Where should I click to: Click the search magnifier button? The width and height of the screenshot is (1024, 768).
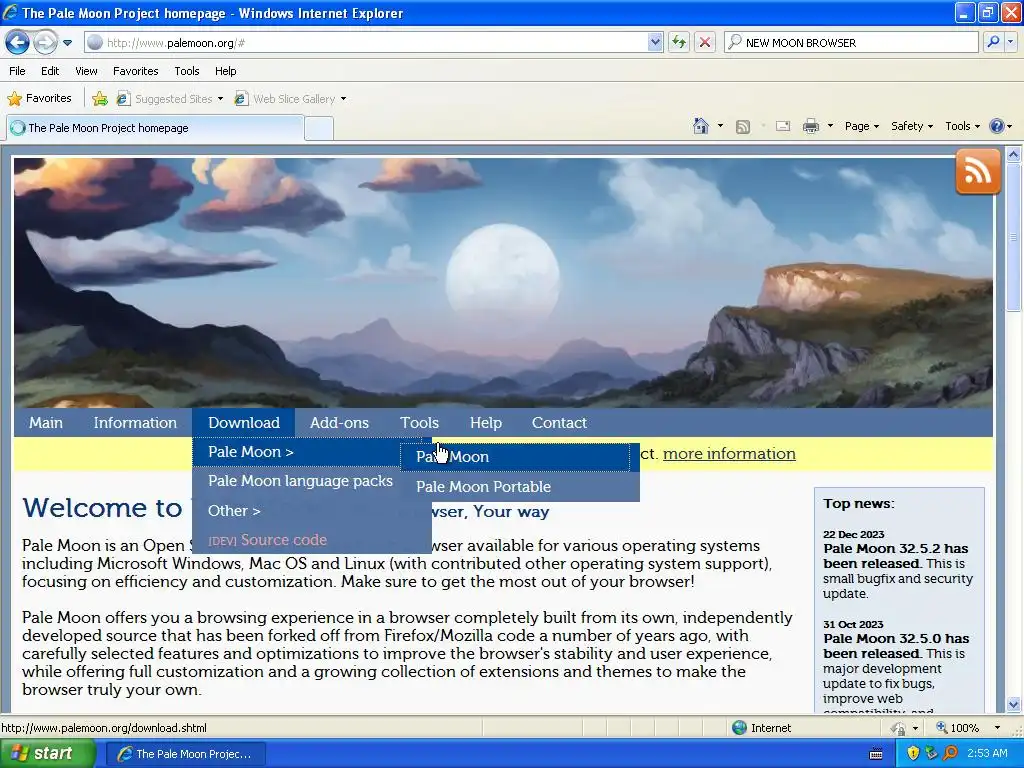(x=993, y=42)
